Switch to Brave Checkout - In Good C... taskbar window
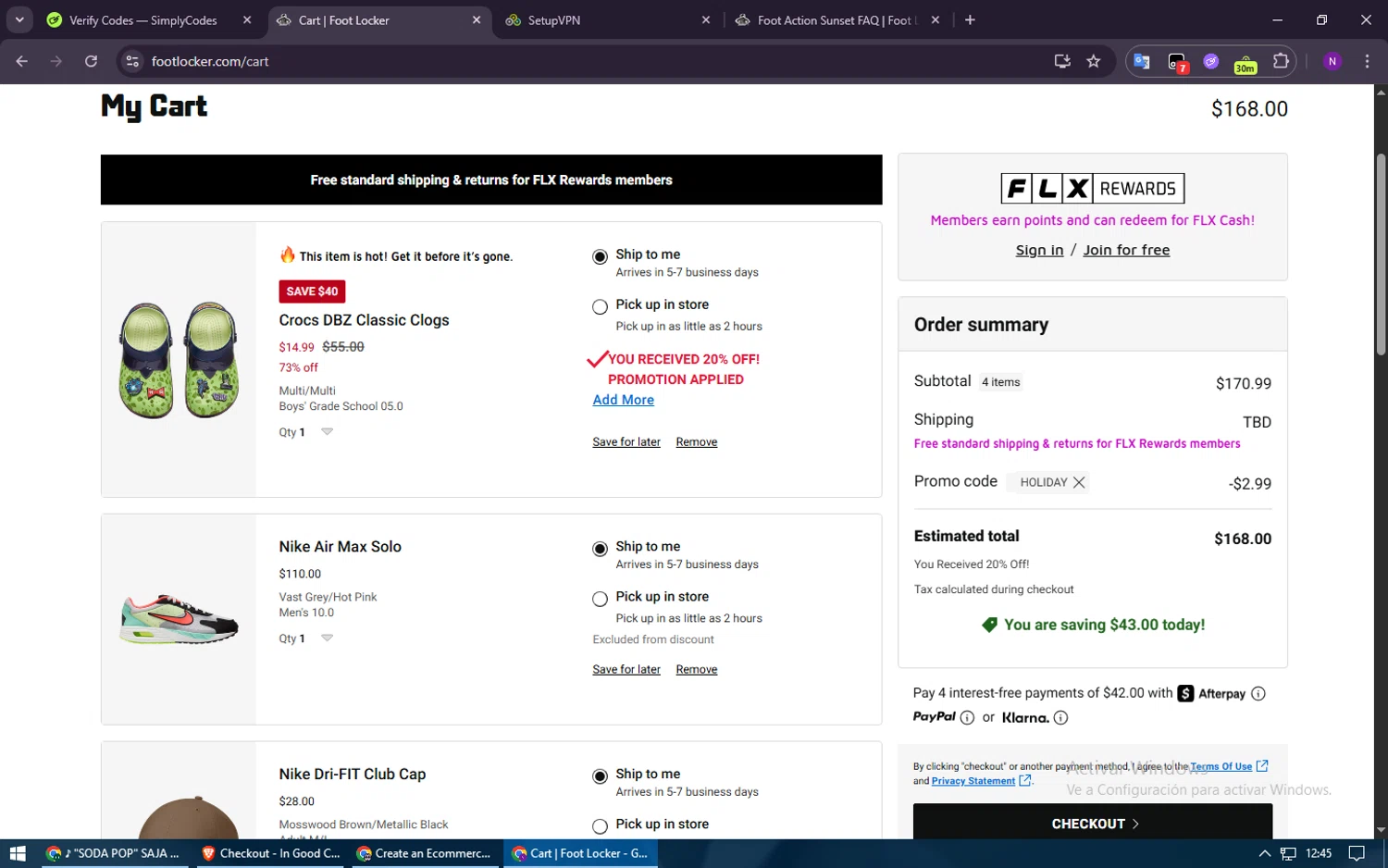Viewport: 1388px width, 868px height. [271, 853]
